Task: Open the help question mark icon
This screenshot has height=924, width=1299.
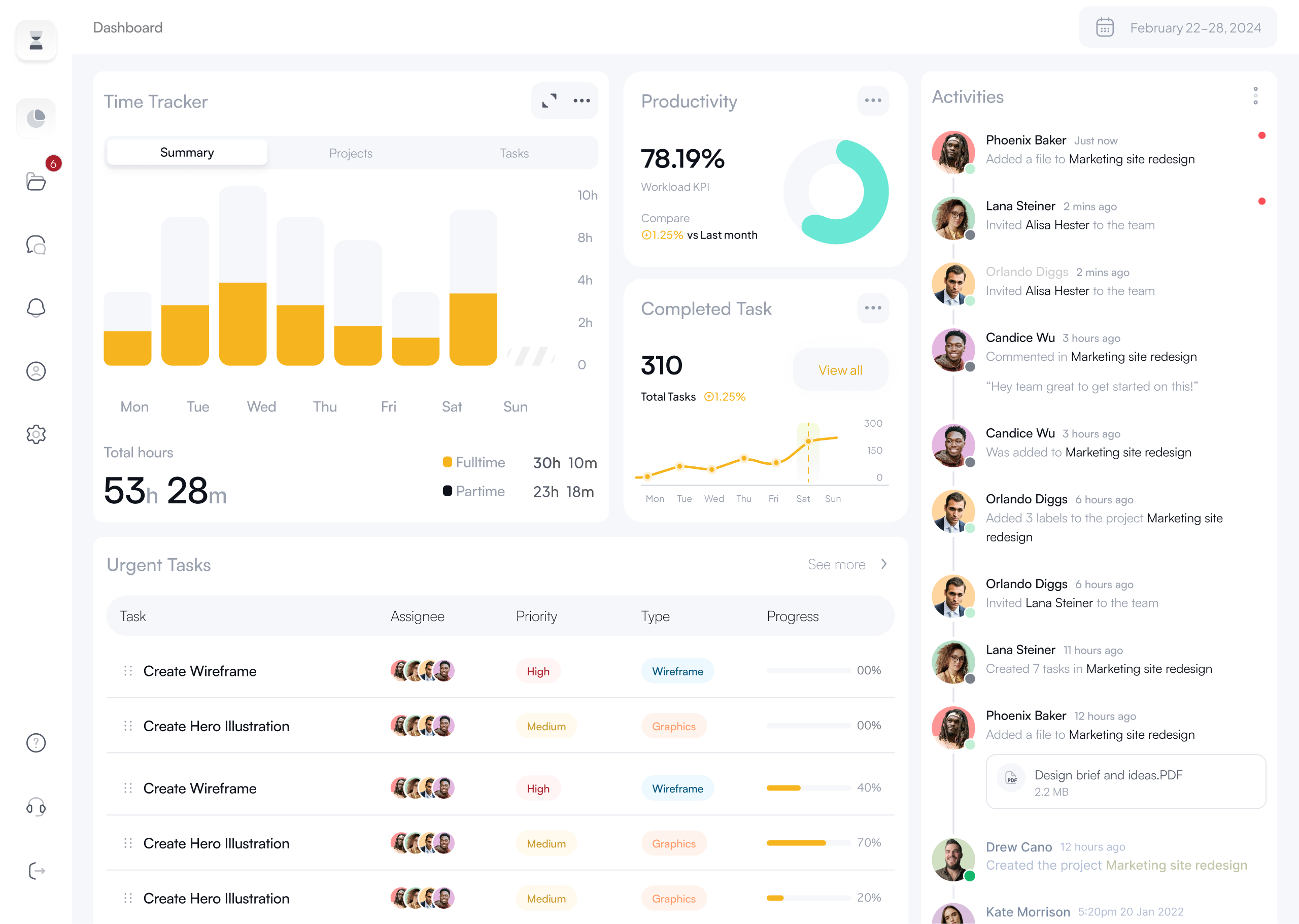Action: click(x=36, y=742)
